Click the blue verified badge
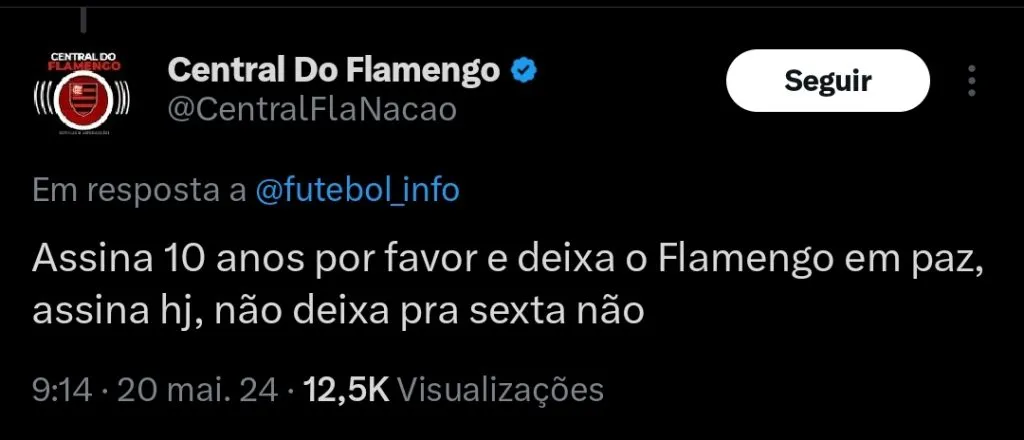This screenshot has height=440, width=1024. 523,70
